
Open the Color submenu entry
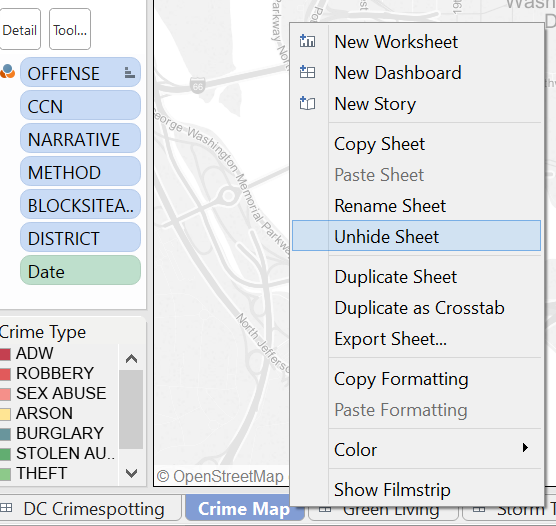(416, 449)
